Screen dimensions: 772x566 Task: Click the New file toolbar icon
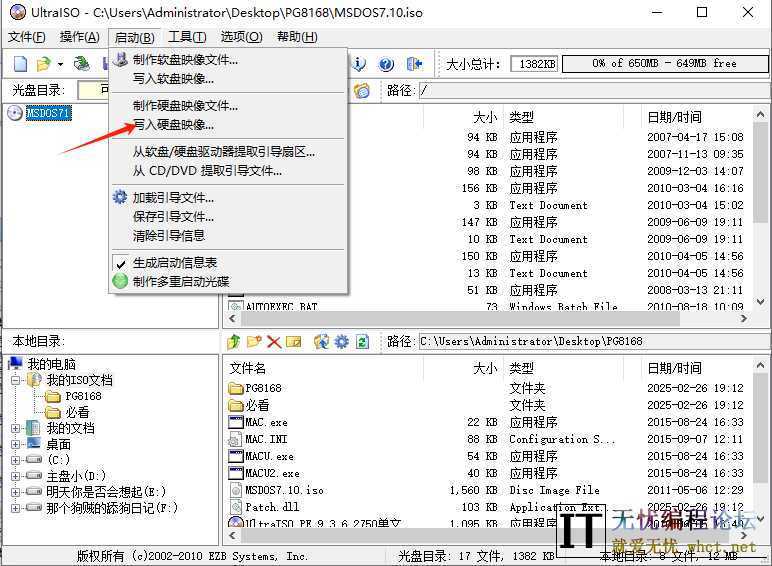click(20, 64)
